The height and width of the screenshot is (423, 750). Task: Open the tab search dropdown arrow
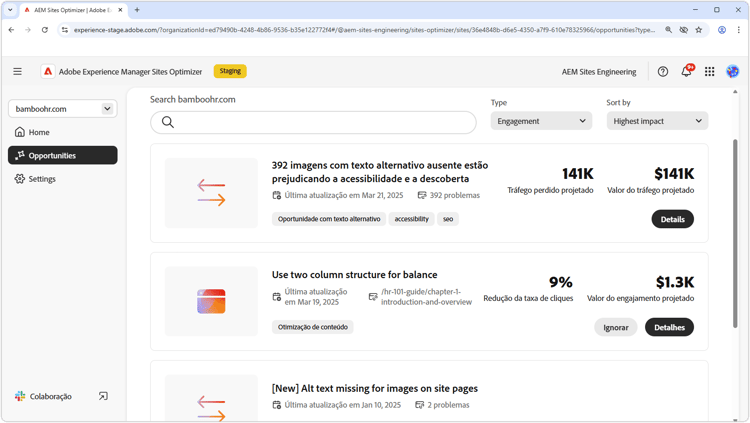[10, 10]
